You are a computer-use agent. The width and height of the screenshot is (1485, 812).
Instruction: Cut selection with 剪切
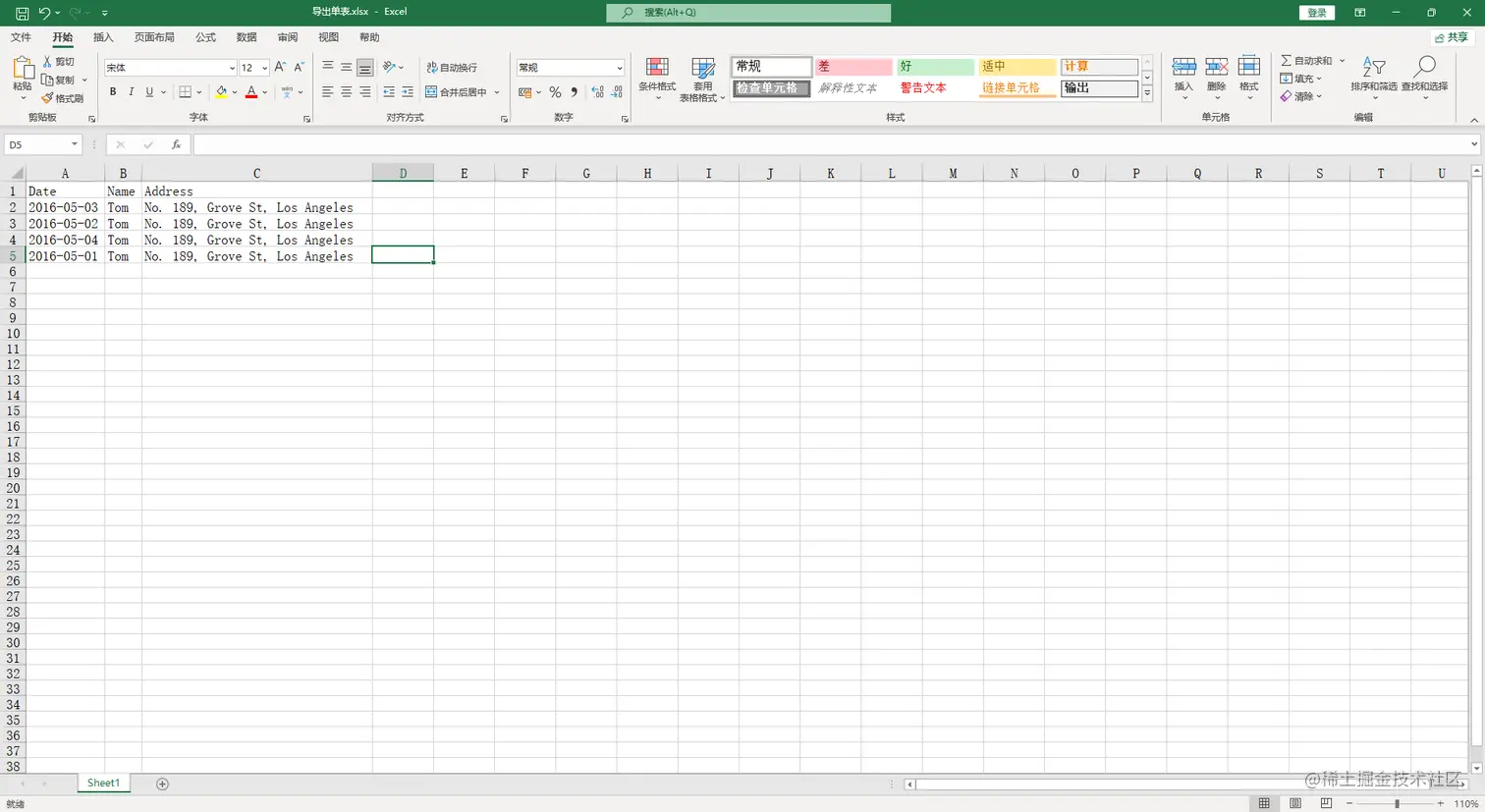[59, 62]
